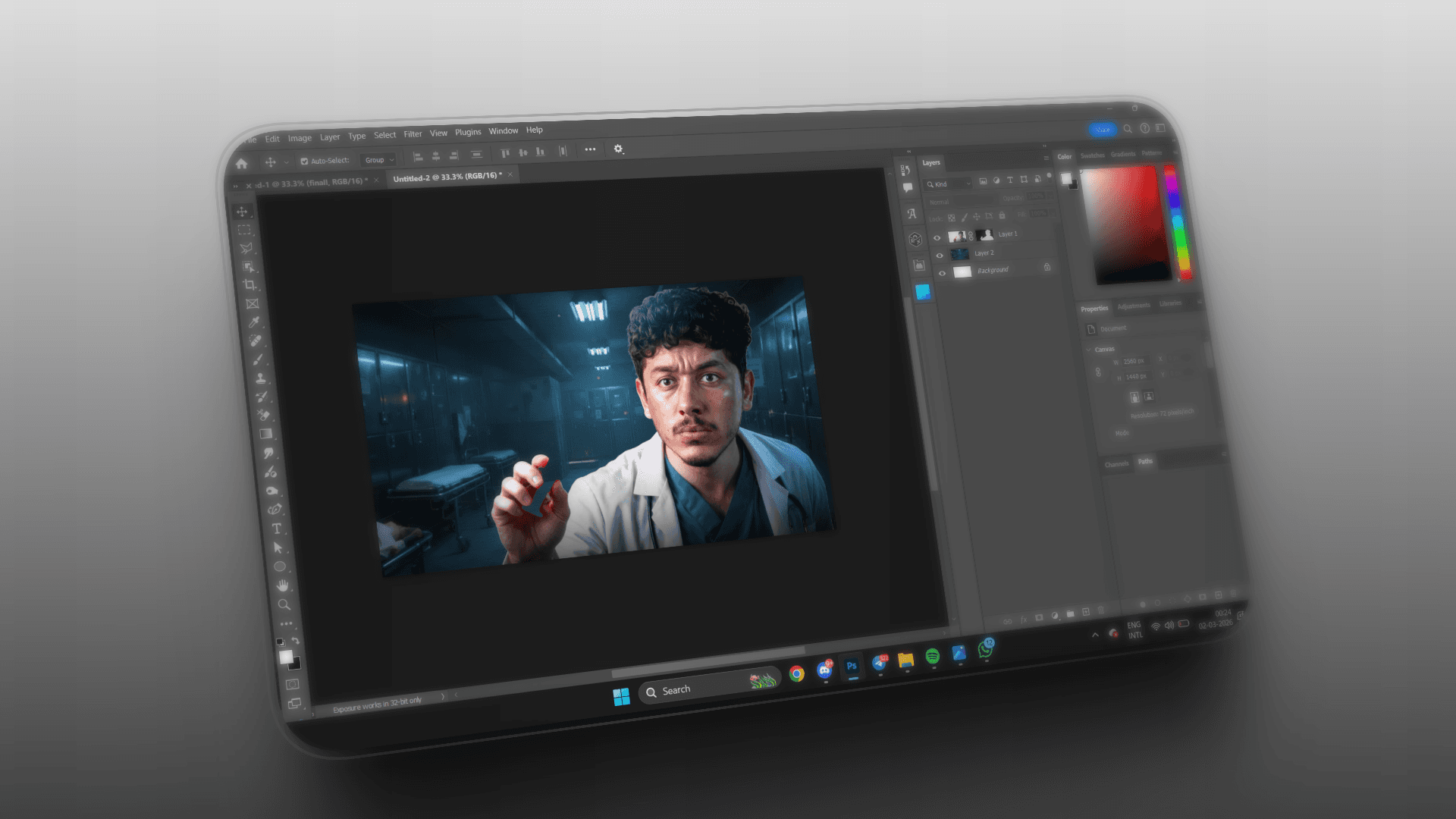Open the Auto-Select Group dropdown
Screen dimensions: 1456x819
pyautogui.click(x=379, y=160)
